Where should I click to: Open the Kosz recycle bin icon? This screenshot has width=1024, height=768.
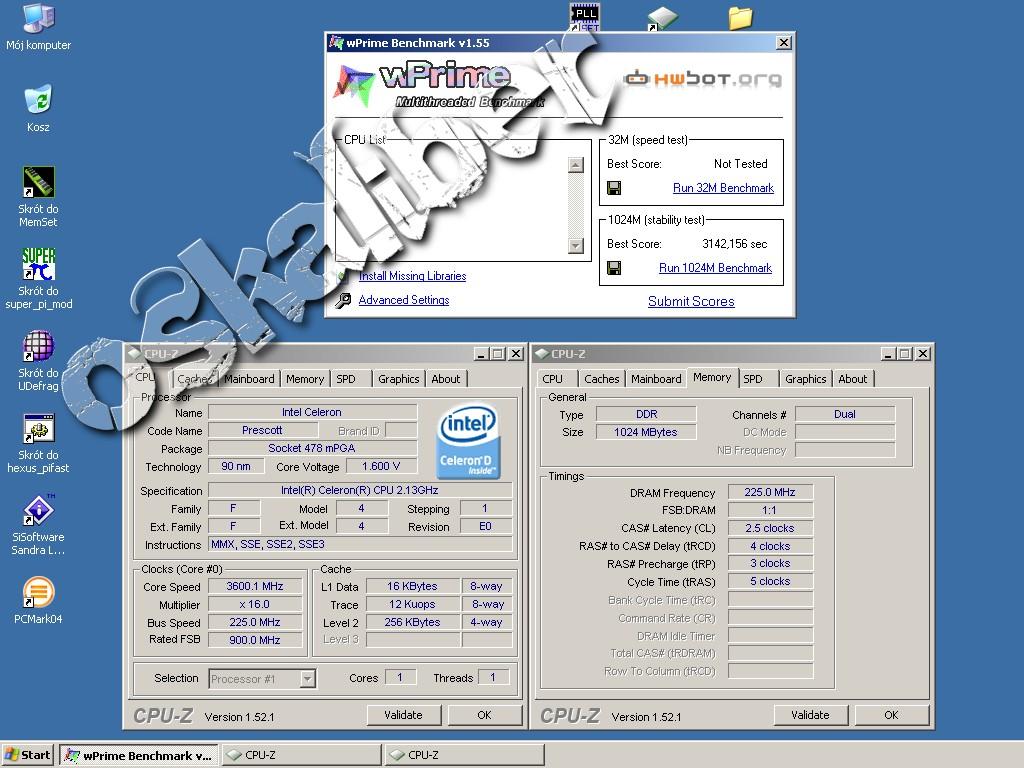pos(39,100)
